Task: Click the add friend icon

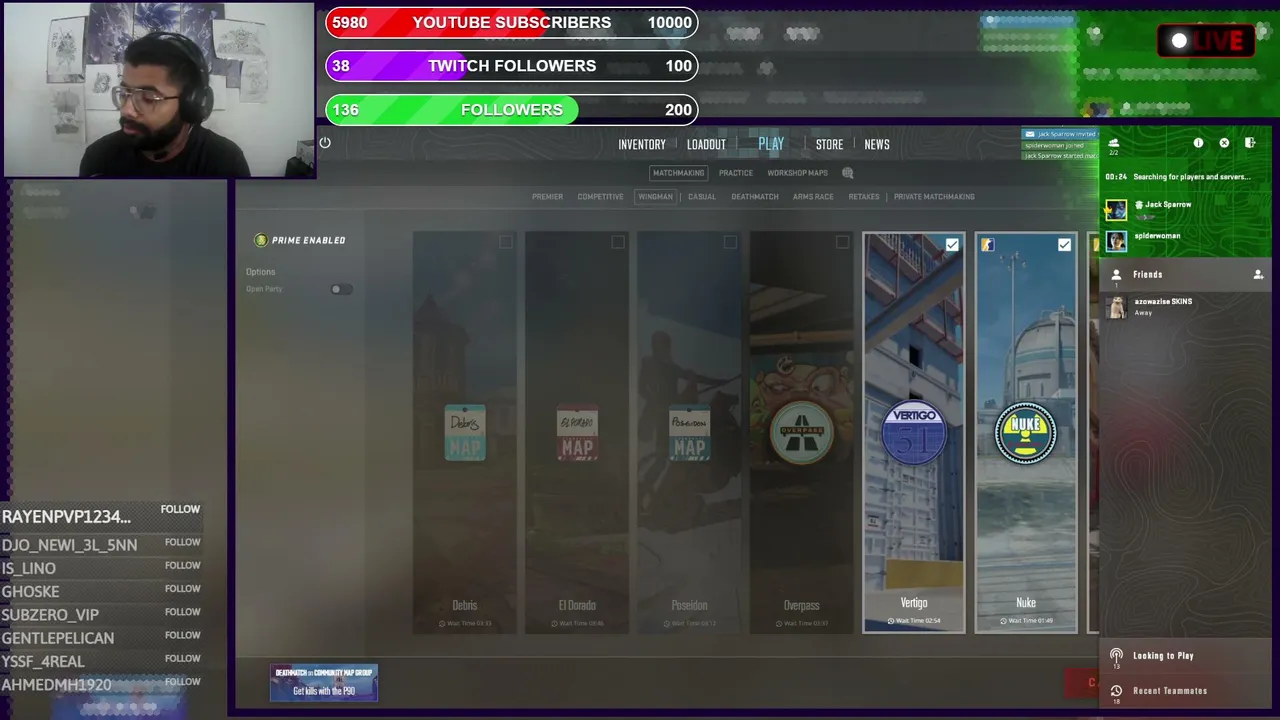Action: (1258, 274)
